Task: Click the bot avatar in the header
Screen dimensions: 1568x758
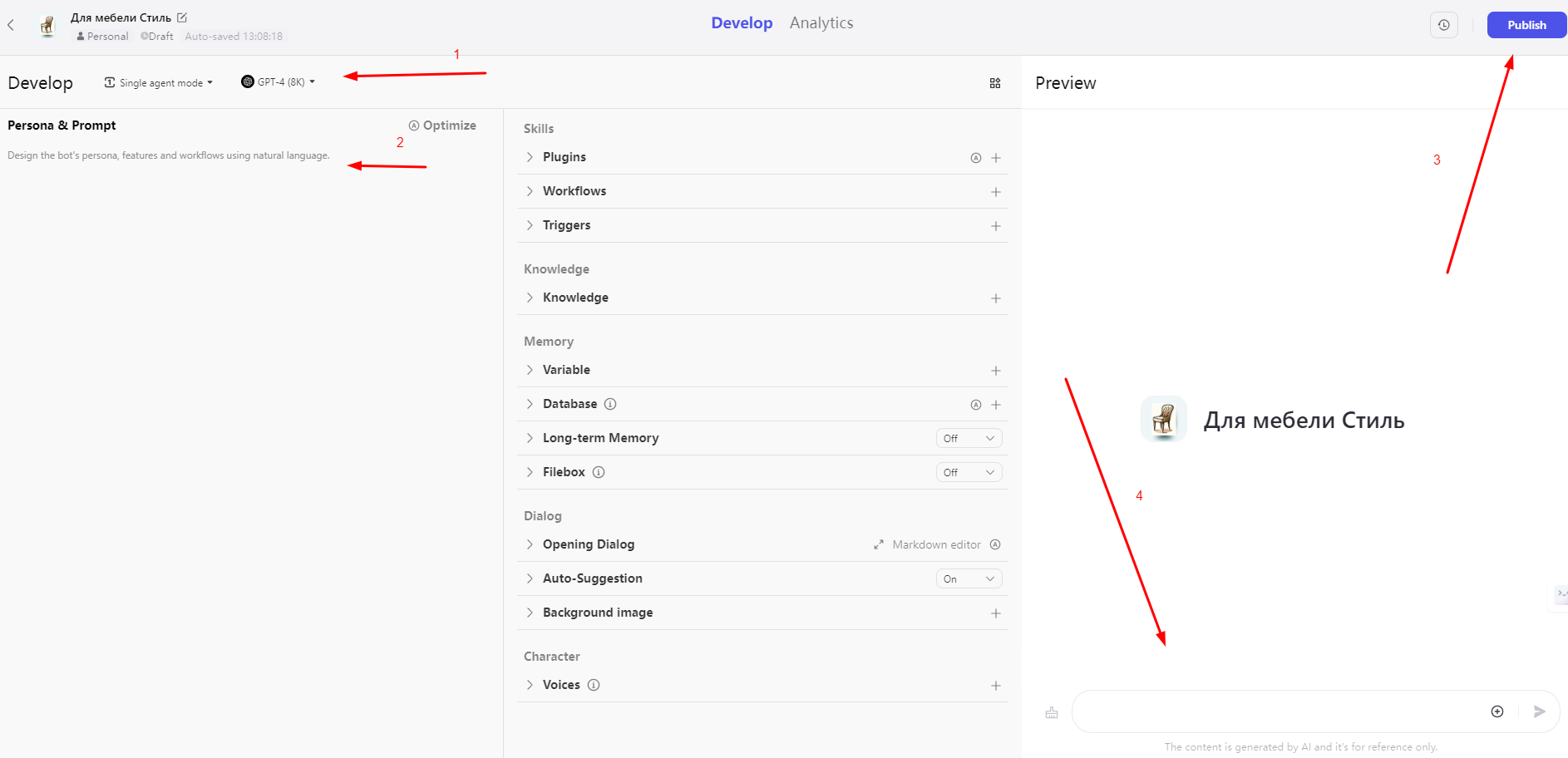Action: [47, 26]
